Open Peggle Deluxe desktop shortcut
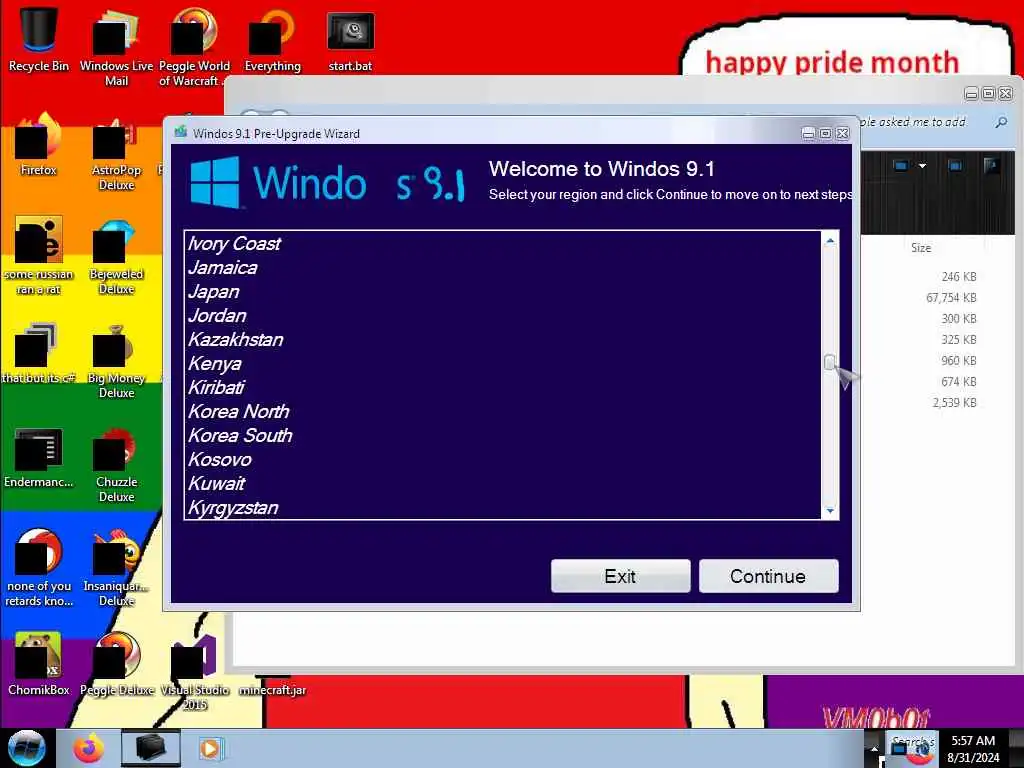This screenshot has height=768, width=1024. coord(116,664)
